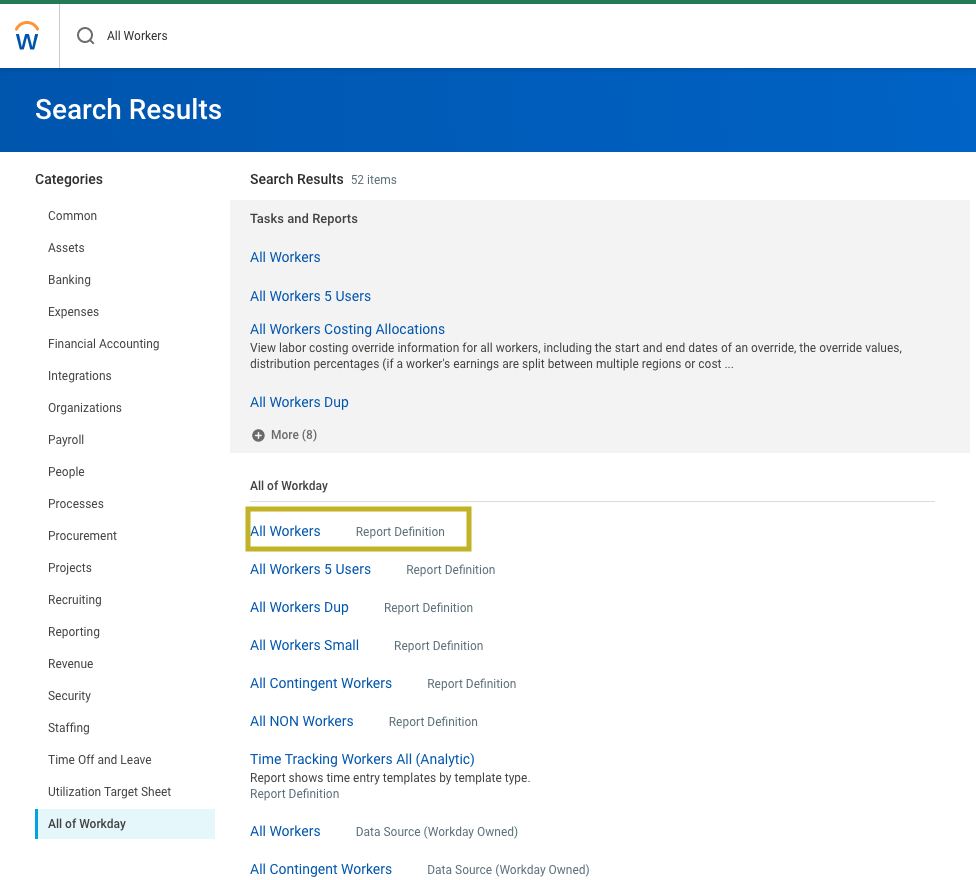976x880 pixels.
Task: Select the All of Workday category
Action: [x=87, y=824]
